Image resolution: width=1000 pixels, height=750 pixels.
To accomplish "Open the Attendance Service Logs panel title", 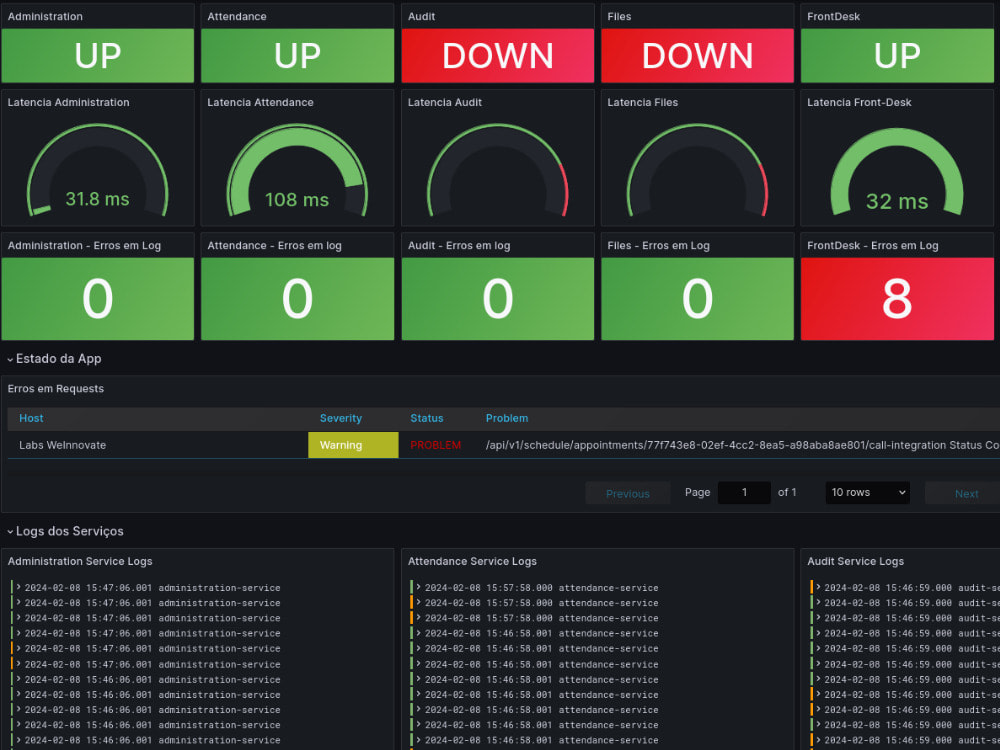I will pos(472,561).
